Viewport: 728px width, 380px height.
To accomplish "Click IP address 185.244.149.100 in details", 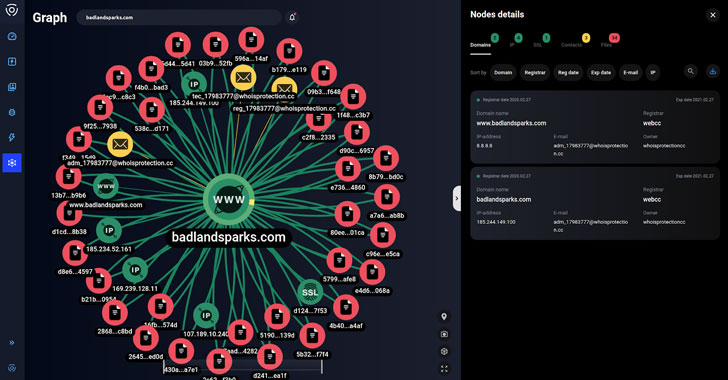I will pos(496,222).
